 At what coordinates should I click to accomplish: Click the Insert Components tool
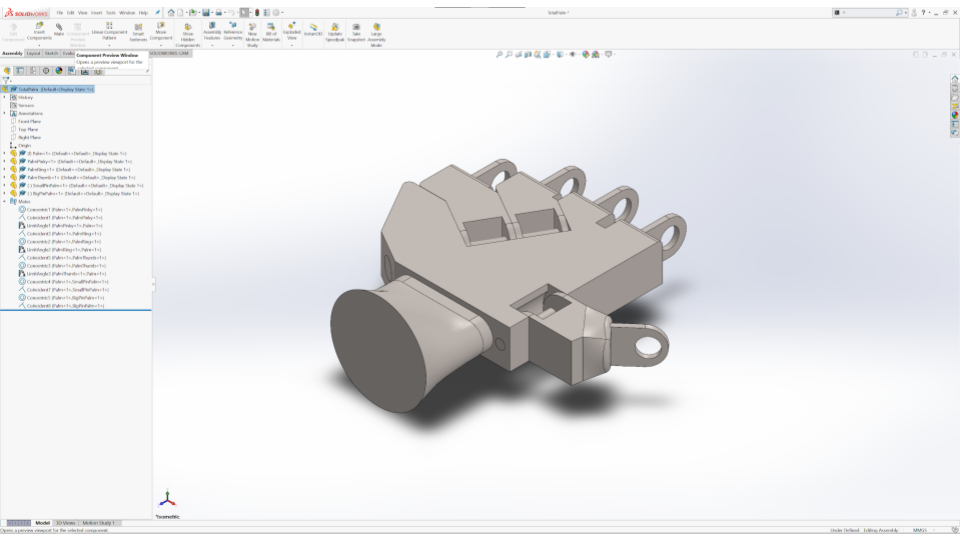[x=39, y=31]
